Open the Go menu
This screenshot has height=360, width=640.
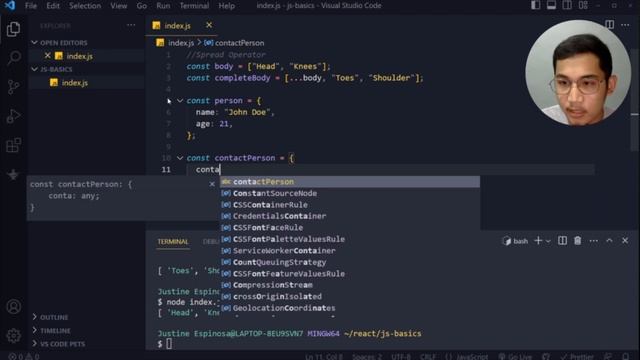click(142, 6)
